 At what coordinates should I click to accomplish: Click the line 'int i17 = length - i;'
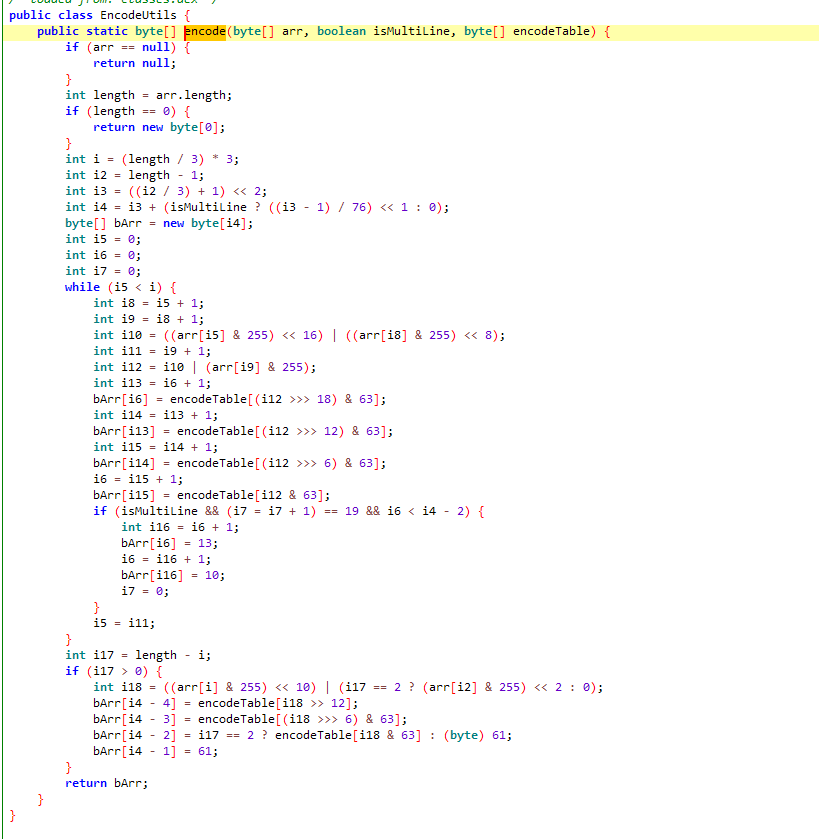click(x=138, y=655)
